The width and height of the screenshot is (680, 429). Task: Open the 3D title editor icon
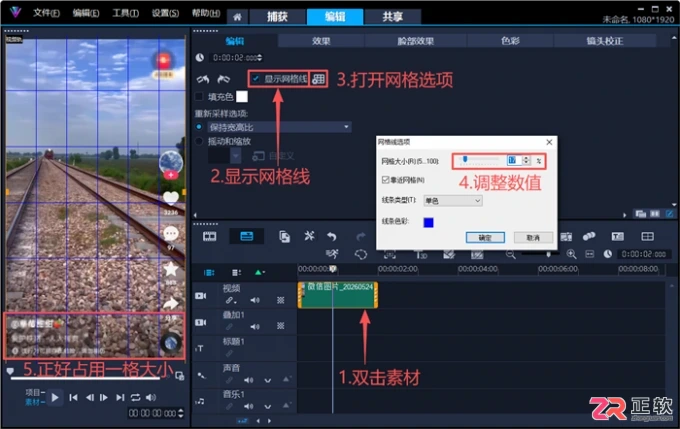(x=421, y=254)
